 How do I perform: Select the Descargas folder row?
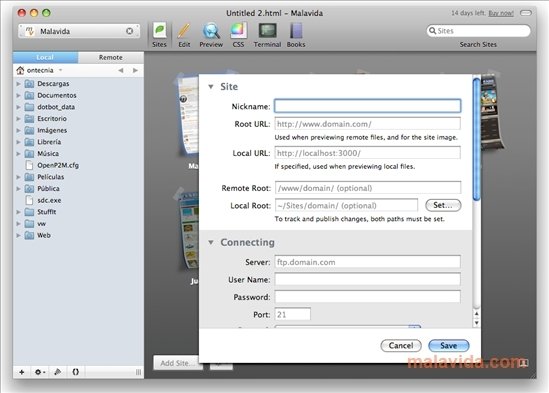[x=78, y=84]
